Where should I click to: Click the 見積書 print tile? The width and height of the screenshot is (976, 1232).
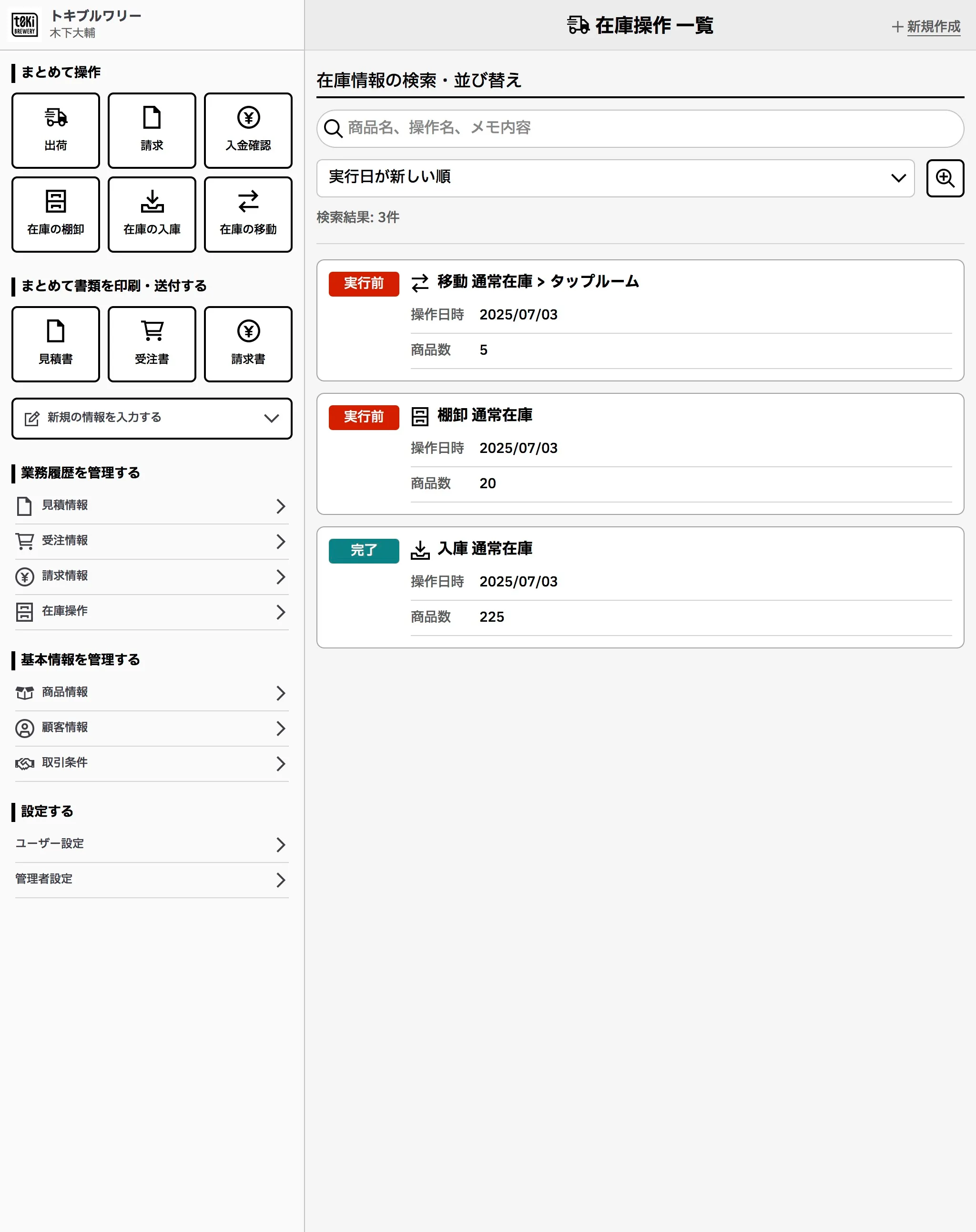click(55, 344)
